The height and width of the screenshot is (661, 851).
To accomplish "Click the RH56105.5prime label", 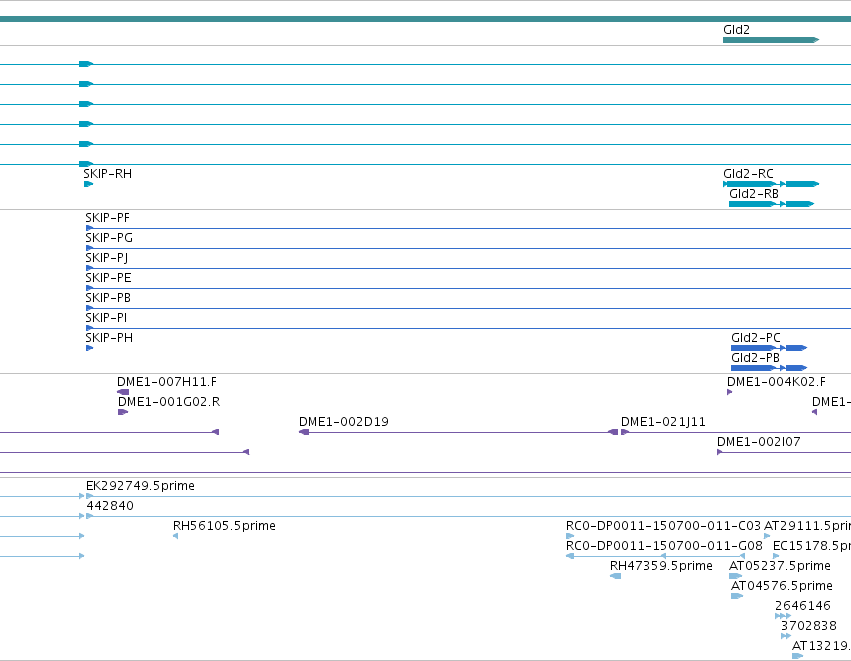I will coord(224,526).
